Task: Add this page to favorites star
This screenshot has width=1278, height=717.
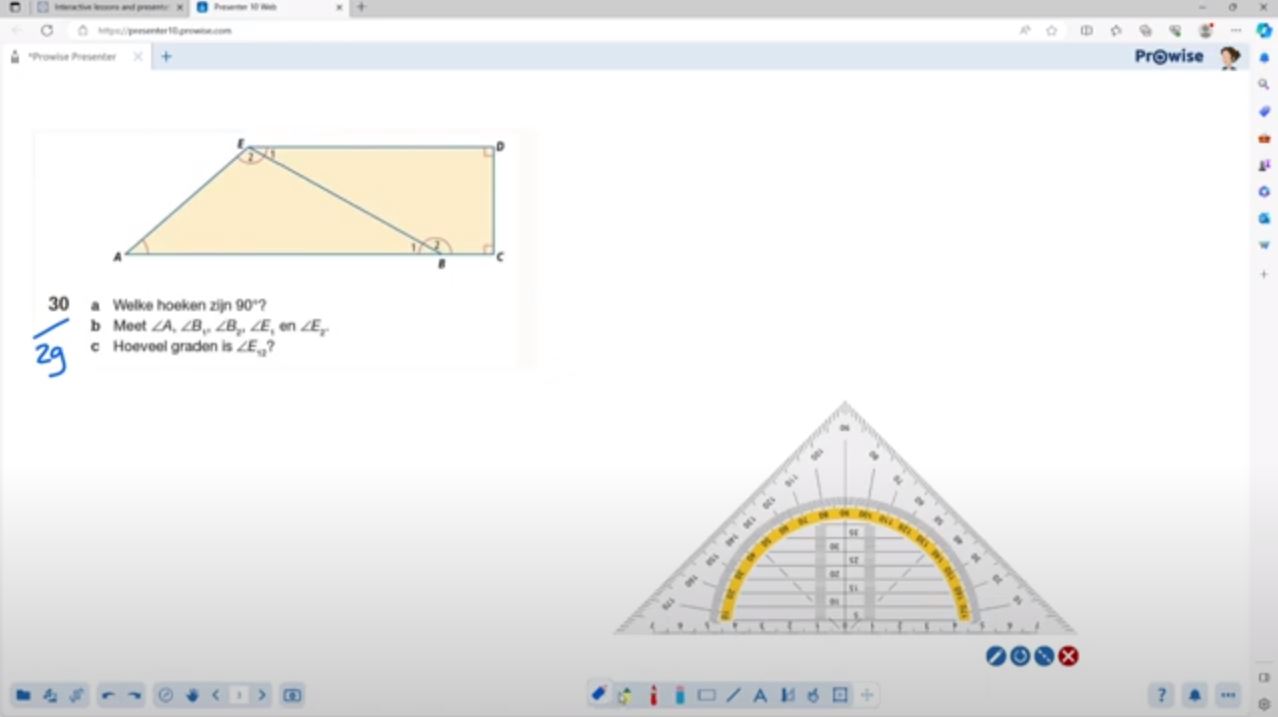Action: pos(1052,31)
